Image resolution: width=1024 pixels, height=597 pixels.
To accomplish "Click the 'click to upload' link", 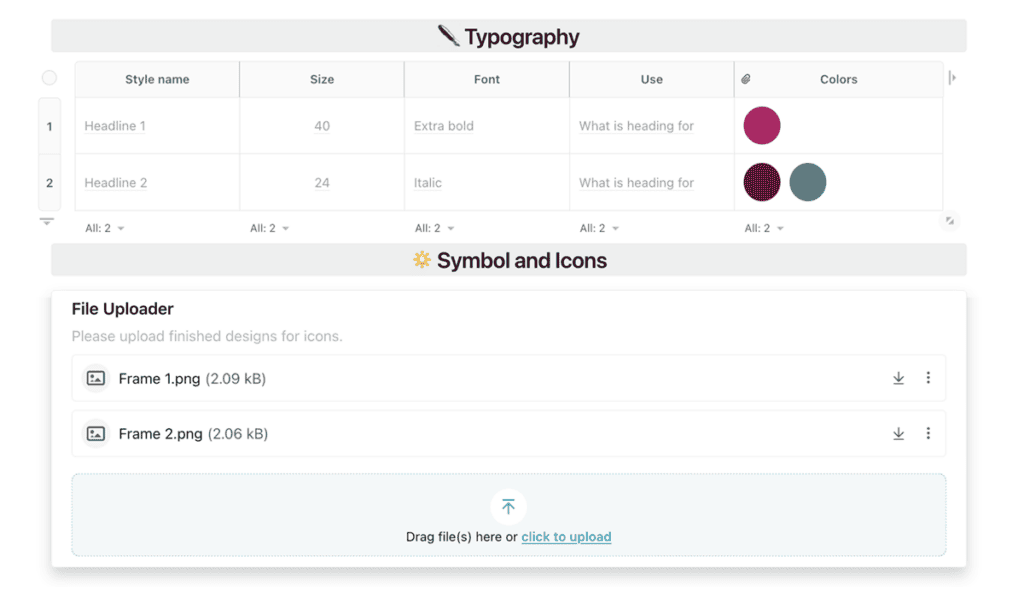I will 566,537.
